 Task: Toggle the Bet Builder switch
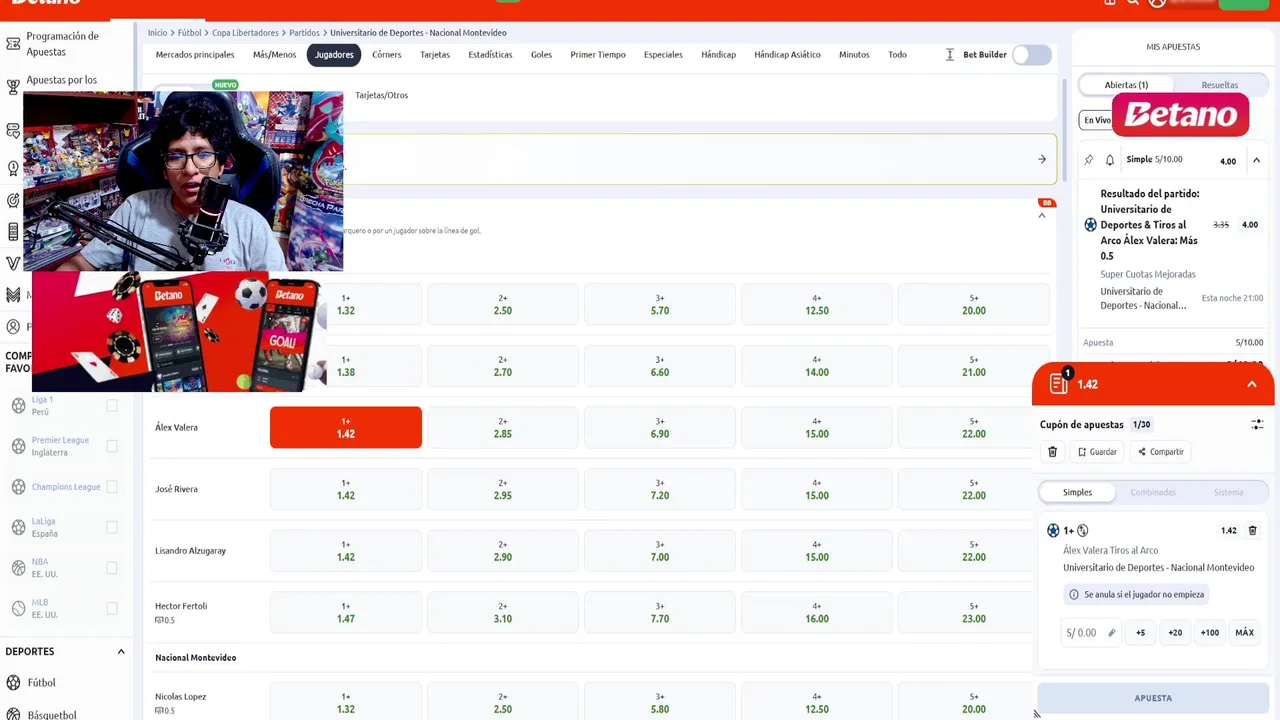click(1032, 55)
